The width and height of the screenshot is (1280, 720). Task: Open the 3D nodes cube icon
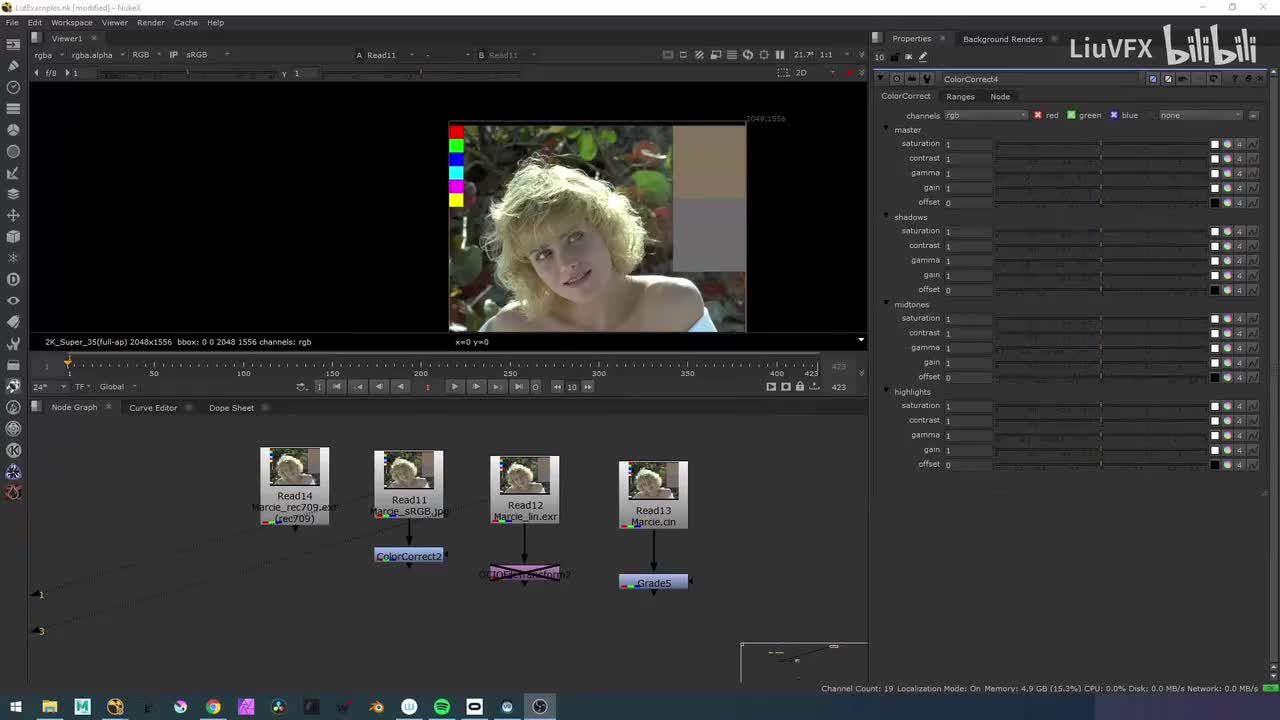click(x=13, y=237)
